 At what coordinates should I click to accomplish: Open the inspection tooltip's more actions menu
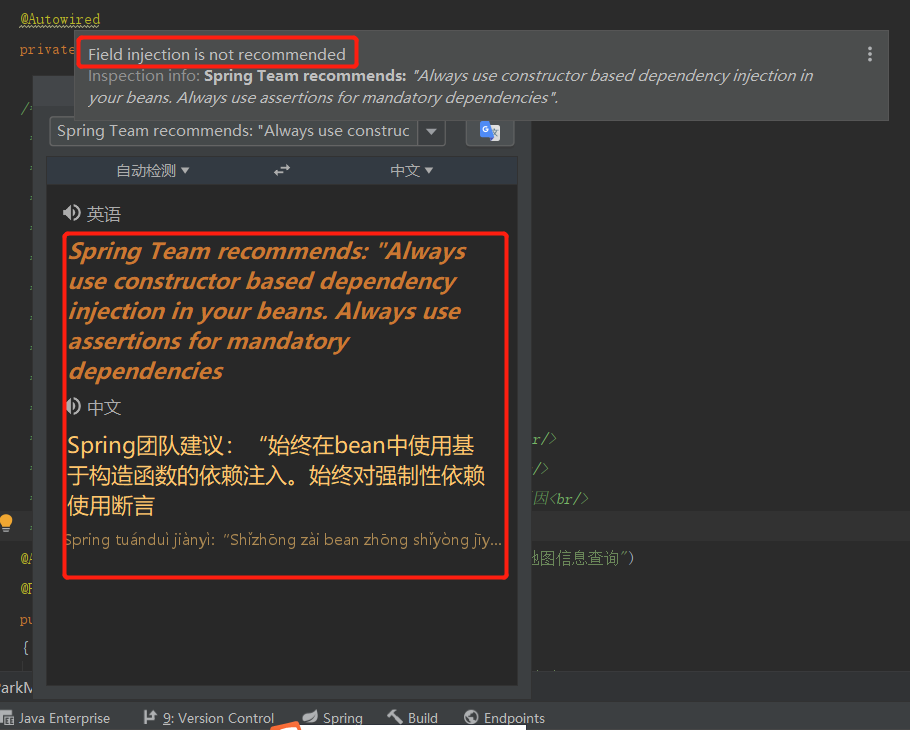(x=869, y=54)
